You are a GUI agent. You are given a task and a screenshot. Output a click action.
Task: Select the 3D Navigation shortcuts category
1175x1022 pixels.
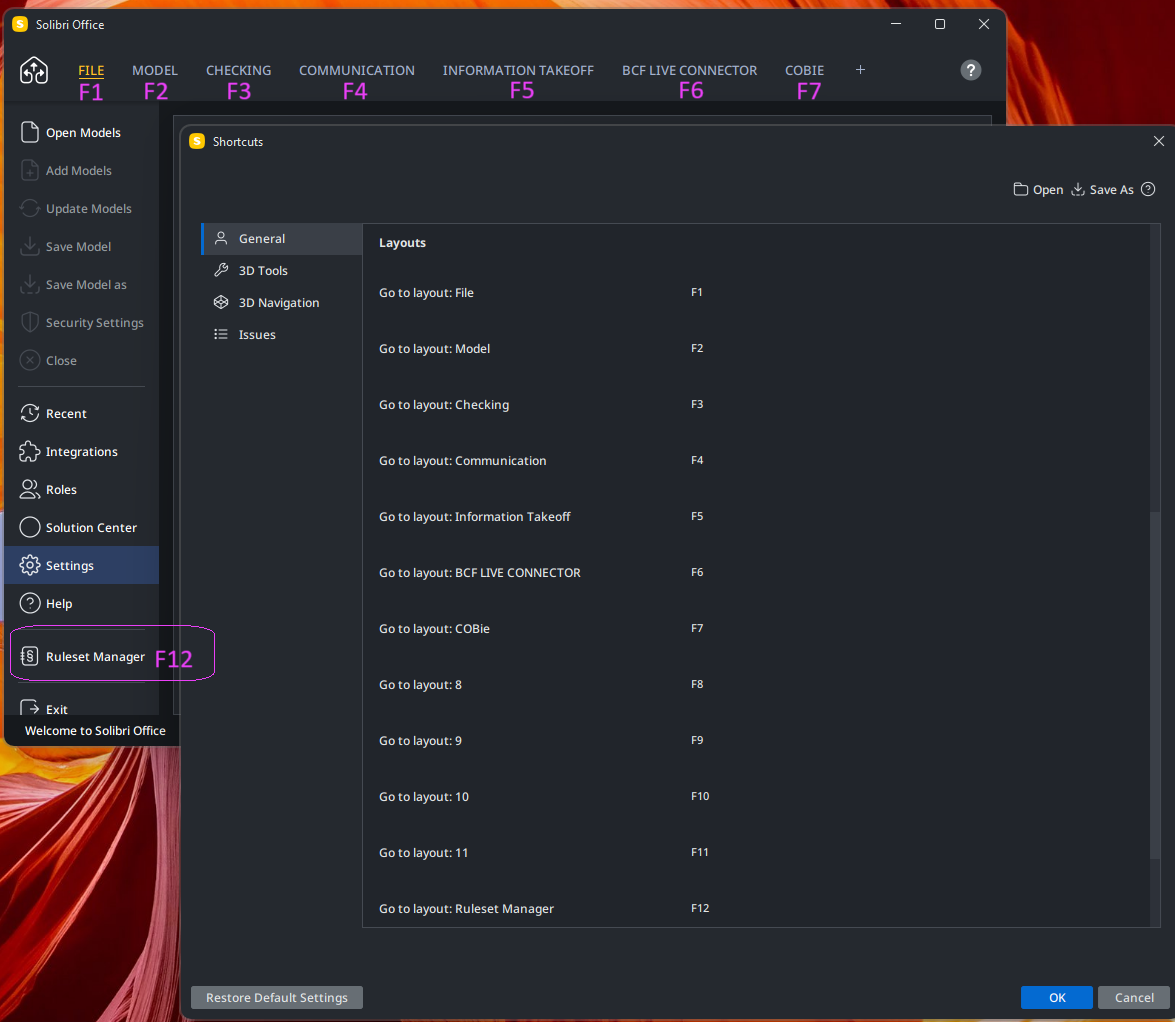pyautogui.click(x=282, y=303)
